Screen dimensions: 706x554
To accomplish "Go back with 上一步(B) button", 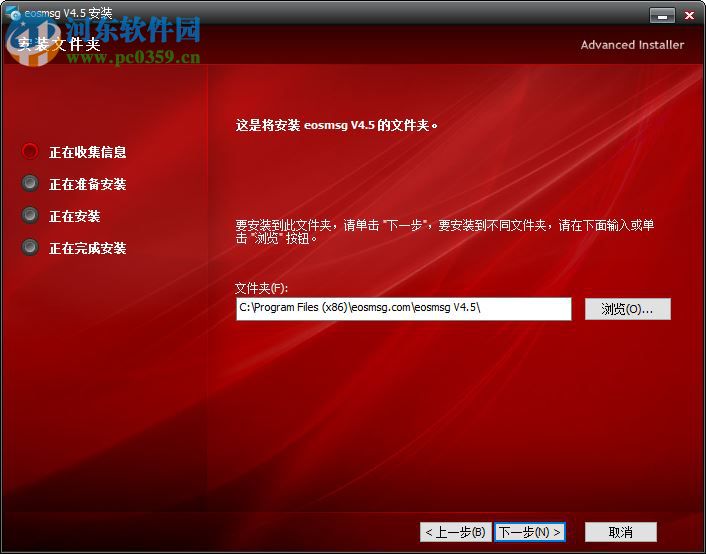I will (x=456, y=532).
